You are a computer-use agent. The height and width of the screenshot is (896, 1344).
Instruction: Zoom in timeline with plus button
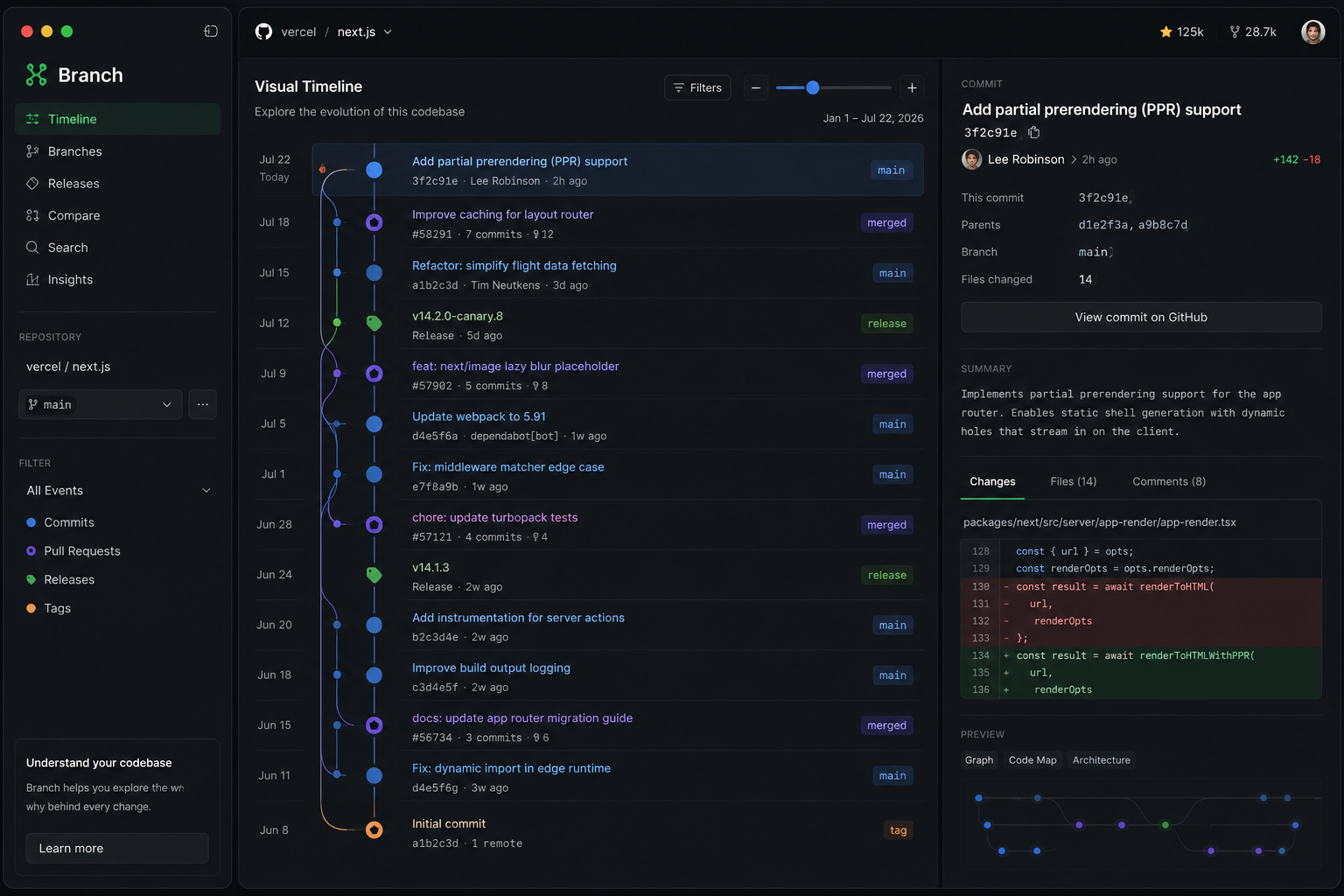(x=912, y=87)
